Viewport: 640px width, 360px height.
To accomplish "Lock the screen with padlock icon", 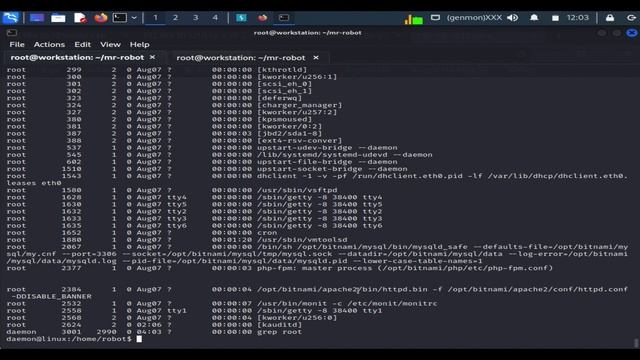I will click(610, 18).
